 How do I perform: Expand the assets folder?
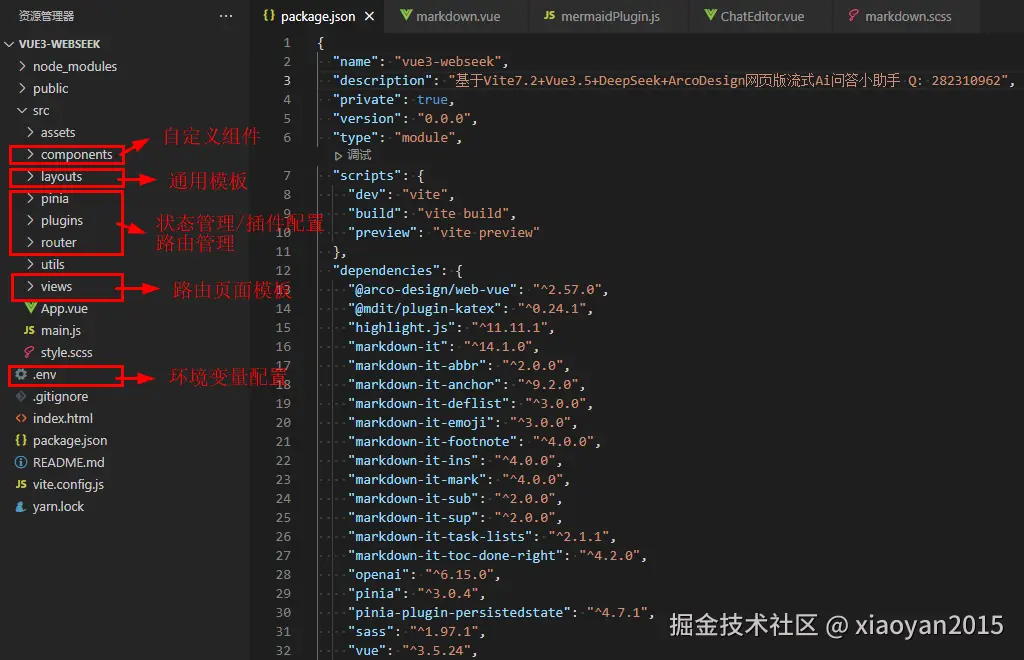(x=30, y=132)
